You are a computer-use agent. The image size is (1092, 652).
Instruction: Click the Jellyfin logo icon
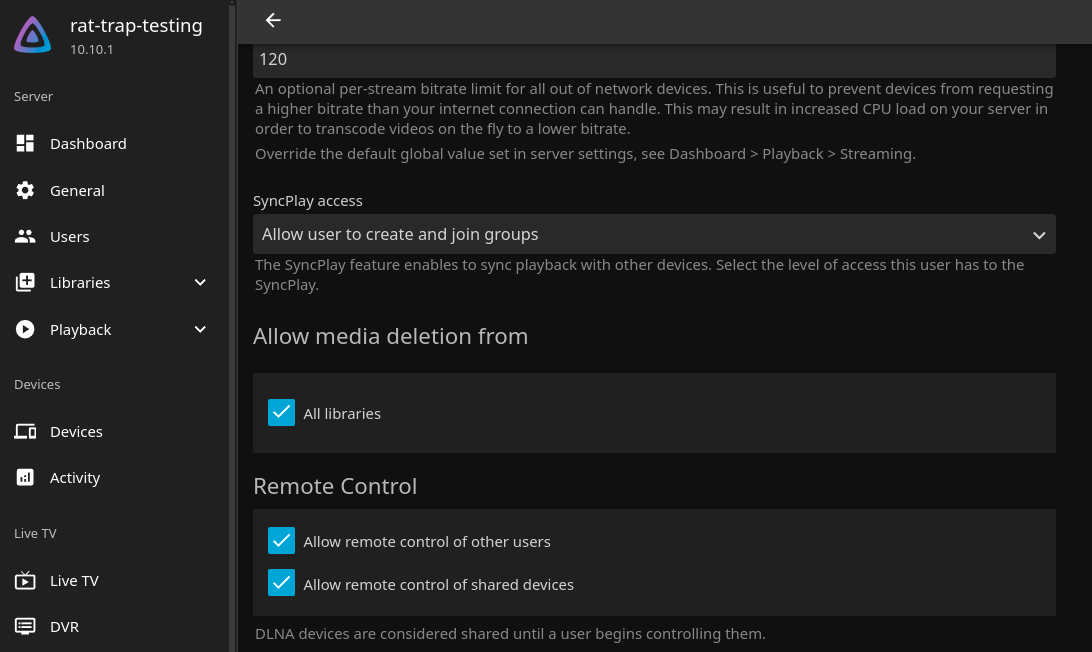point(32,35)
